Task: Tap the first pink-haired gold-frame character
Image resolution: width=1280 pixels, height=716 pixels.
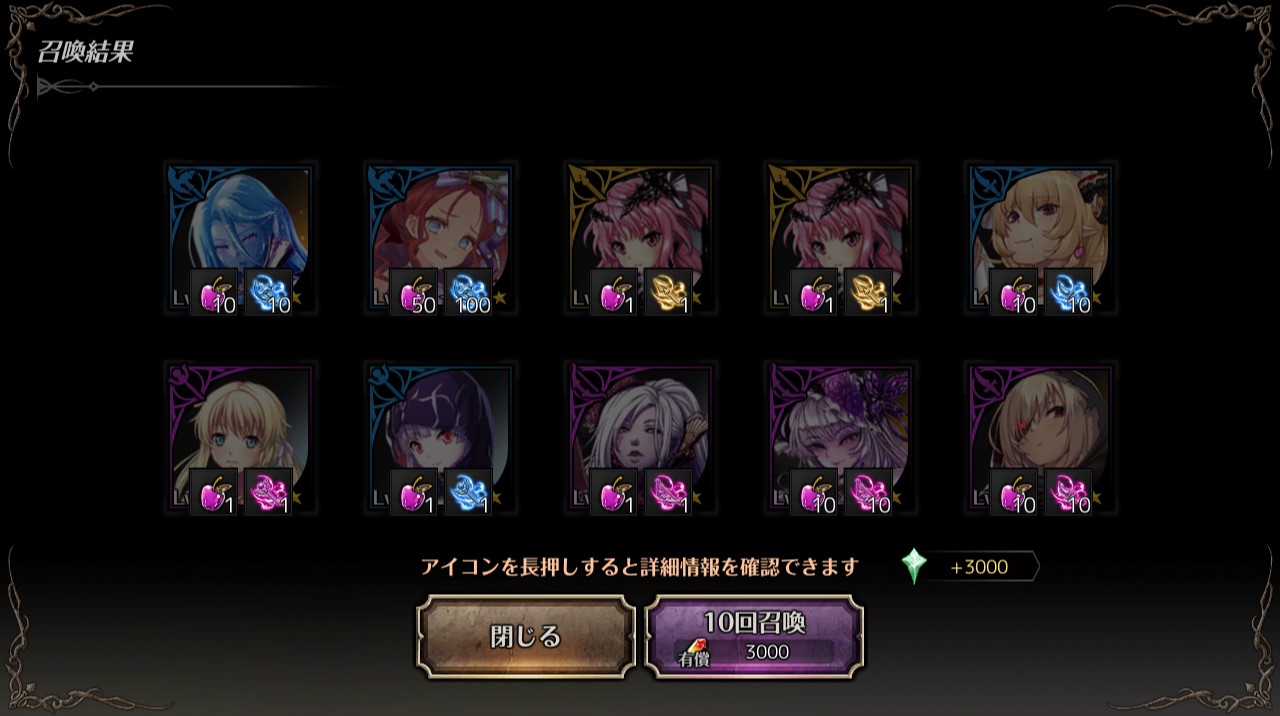Action: [640, 240]
